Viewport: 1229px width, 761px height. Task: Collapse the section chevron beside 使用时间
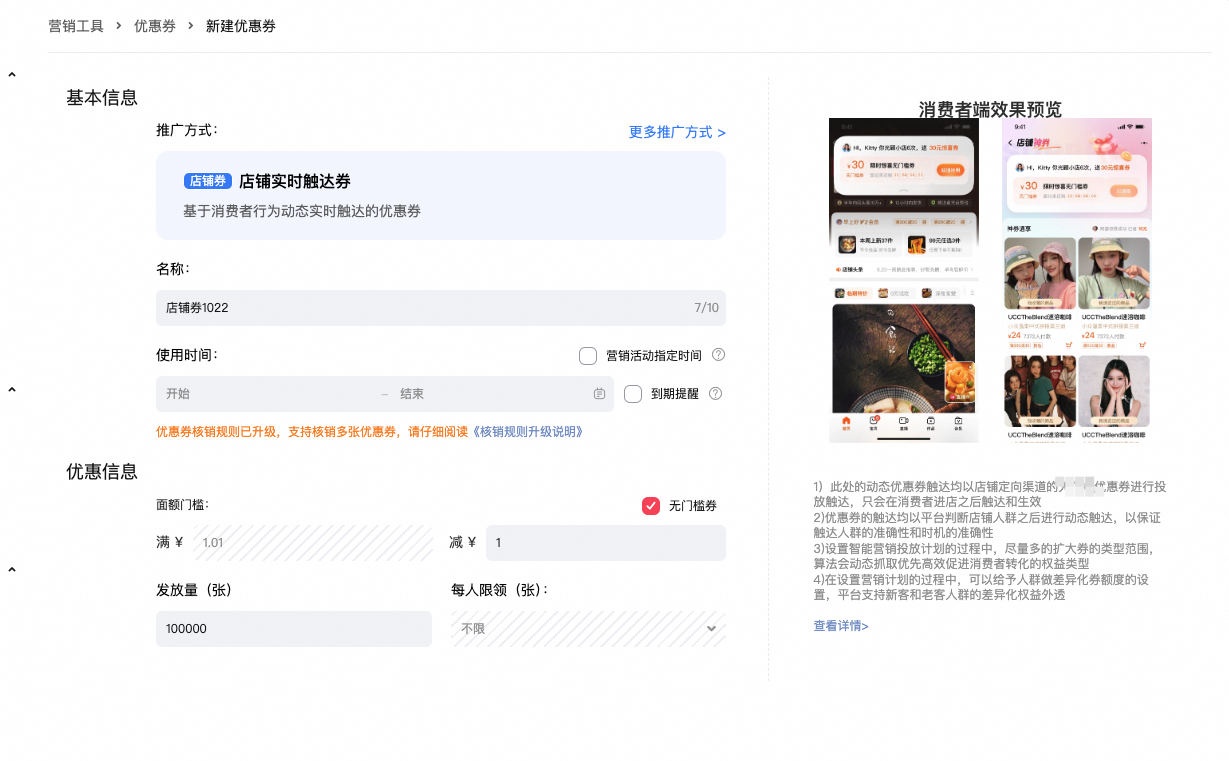point(12,389)
